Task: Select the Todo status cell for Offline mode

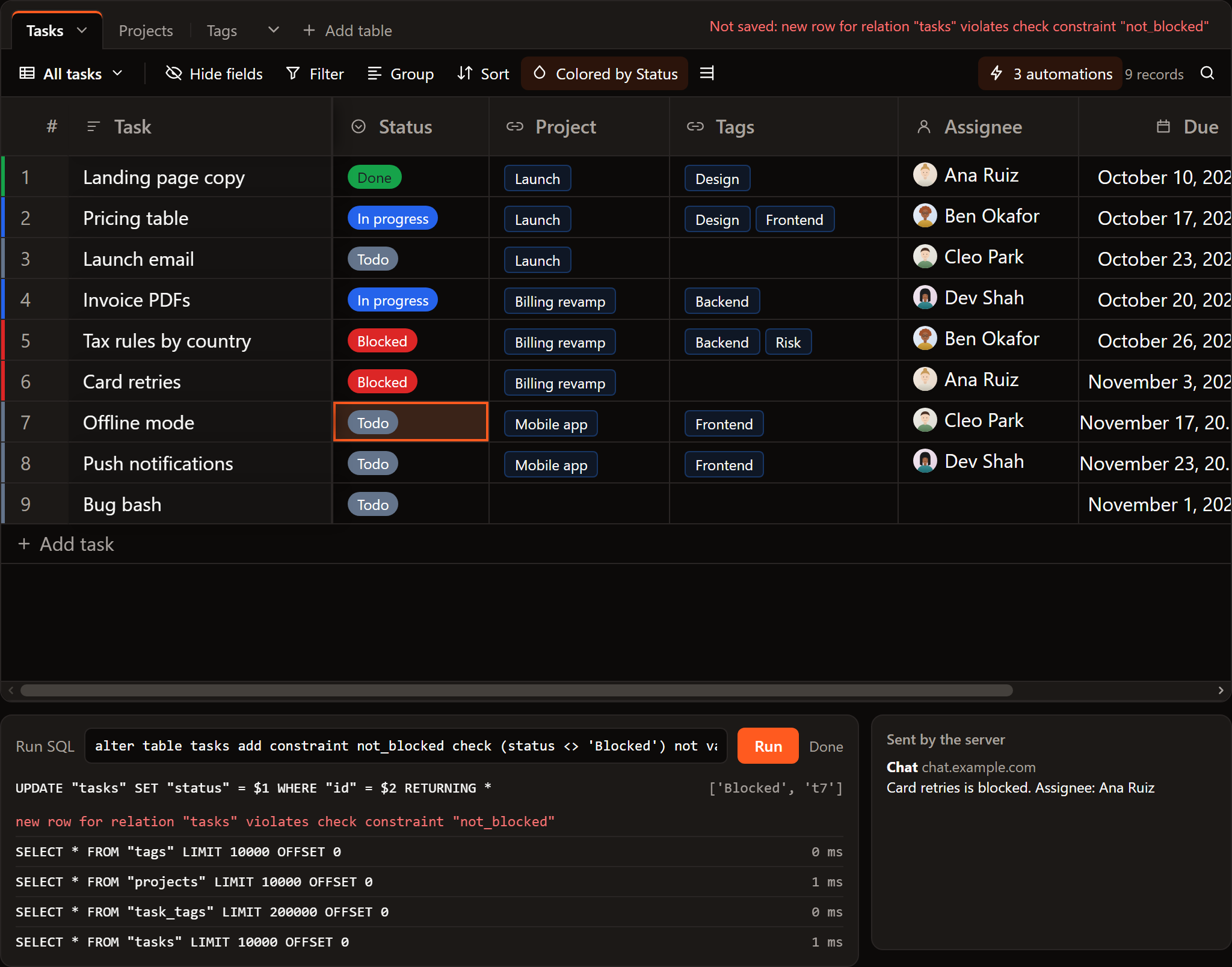Action: point(411,422)
